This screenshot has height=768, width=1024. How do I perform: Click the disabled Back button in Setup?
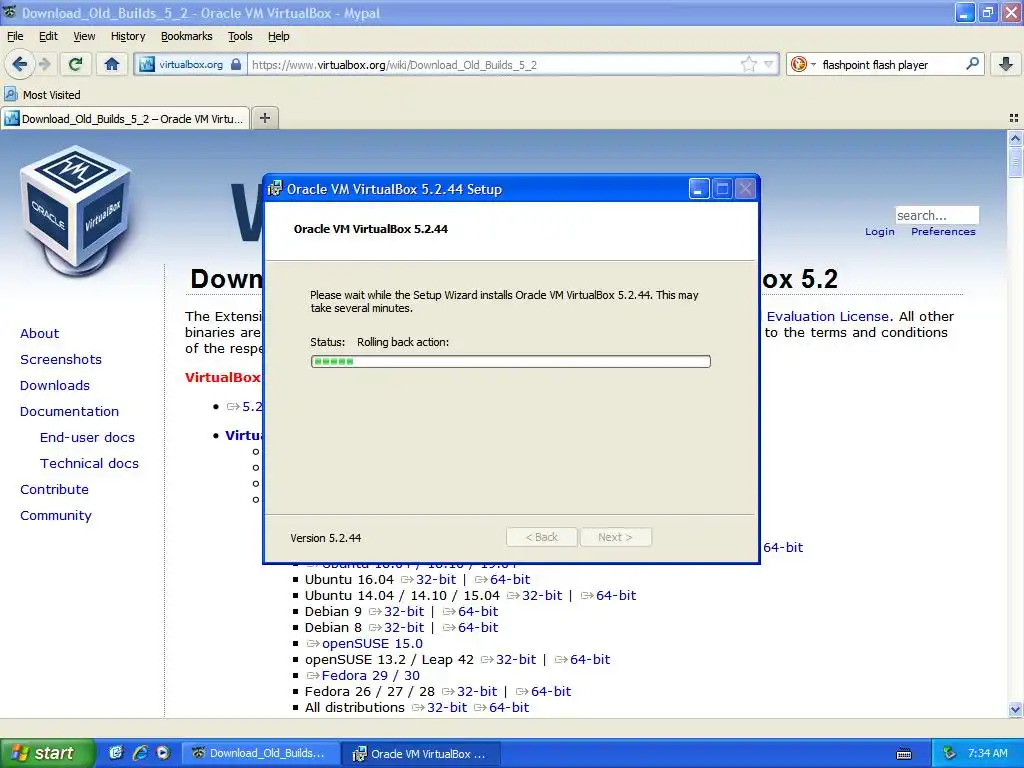(x=541, y=537)
